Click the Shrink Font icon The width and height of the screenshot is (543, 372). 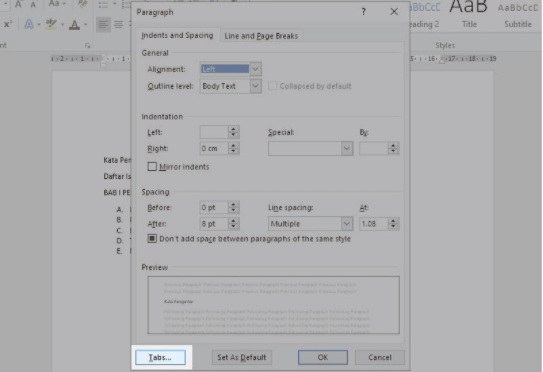[x=33, y=4]
